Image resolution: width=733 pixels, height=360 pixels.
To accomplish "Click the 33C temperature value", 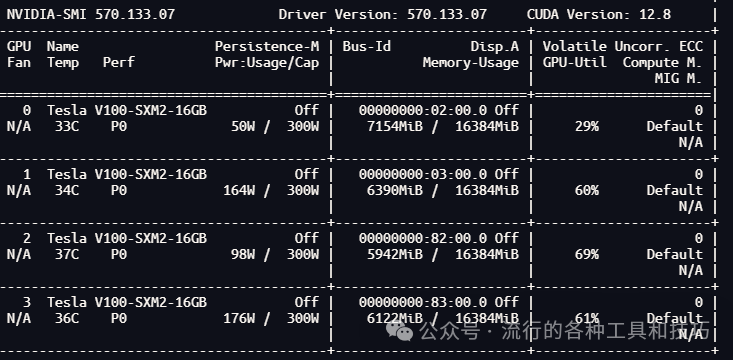I will (x=67, y=127).
